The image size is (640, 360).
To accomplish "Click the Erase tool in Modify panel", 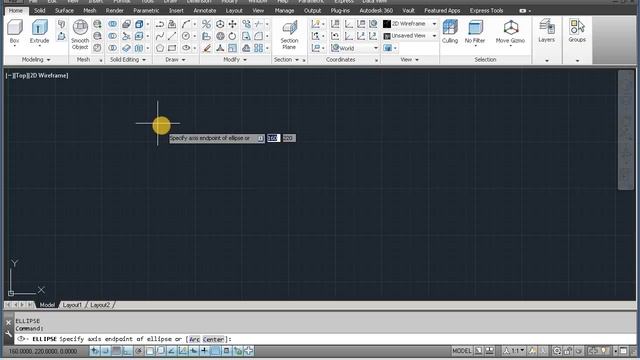I will tap(207, 48).
